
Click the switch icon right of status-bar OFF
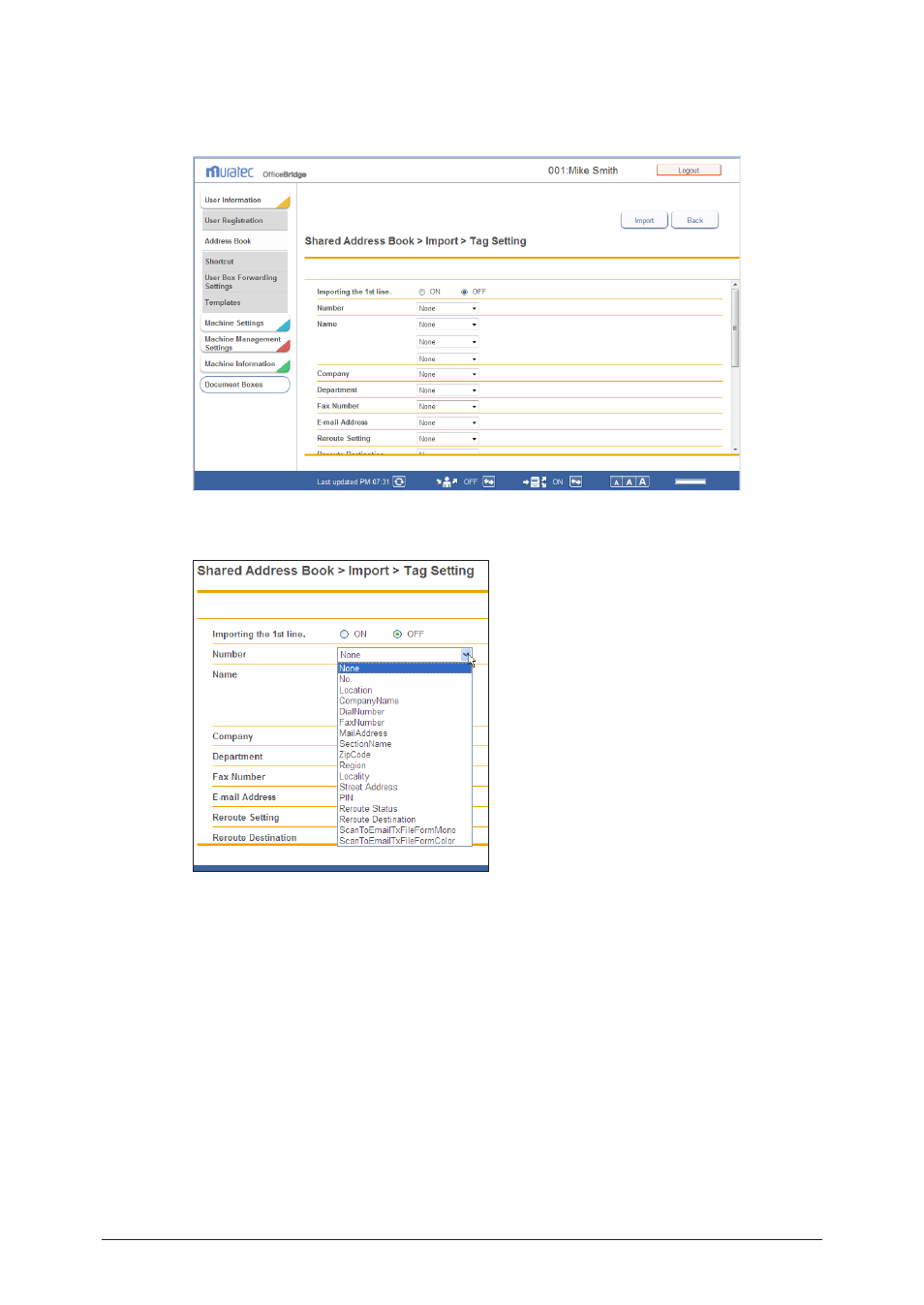[x=489, y=482]
